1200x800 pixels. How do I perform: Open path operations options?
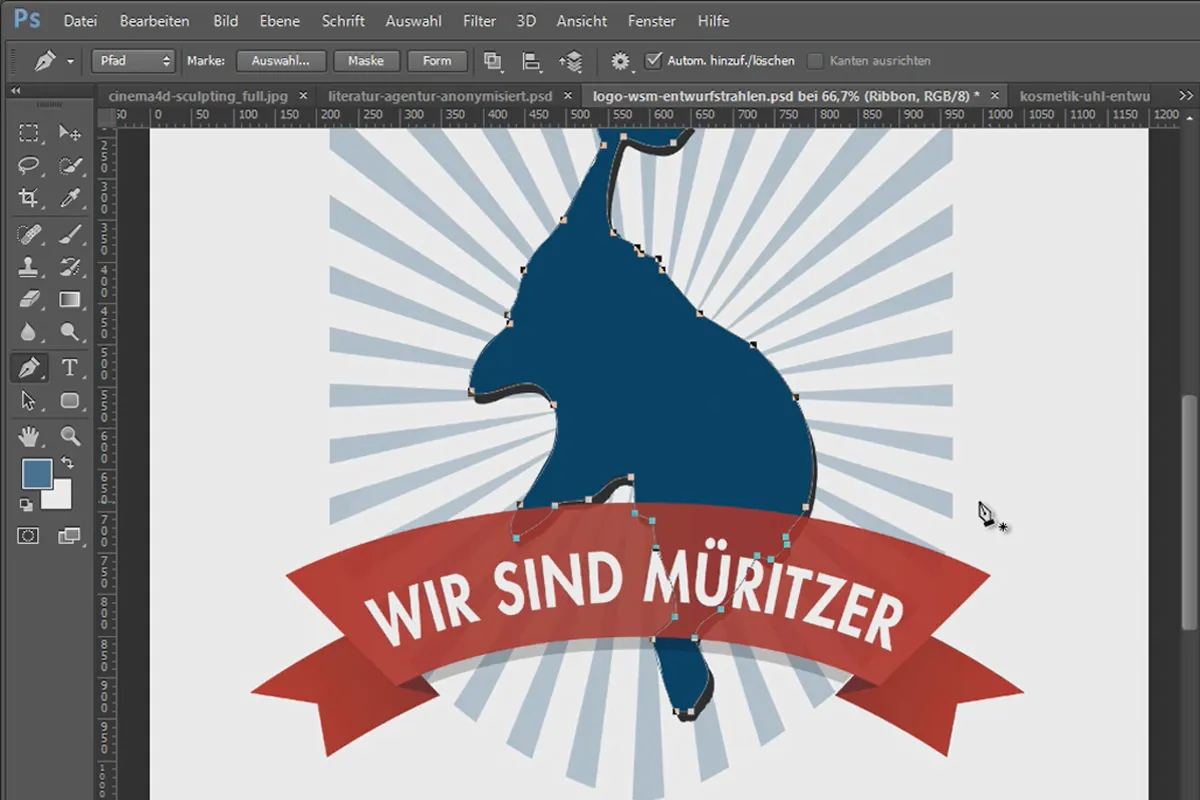click(492, 61)
